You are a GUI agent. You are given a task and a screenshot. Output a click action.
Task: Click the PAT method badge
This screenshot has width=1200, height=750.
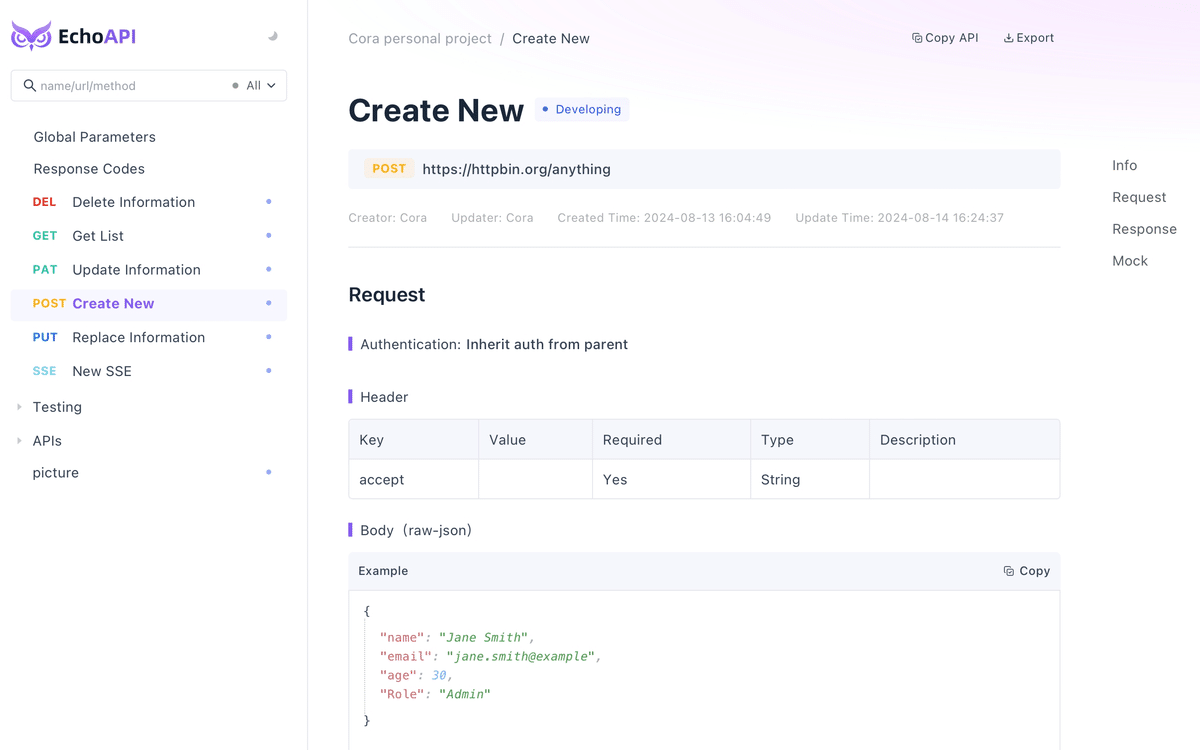coord(45,270)
